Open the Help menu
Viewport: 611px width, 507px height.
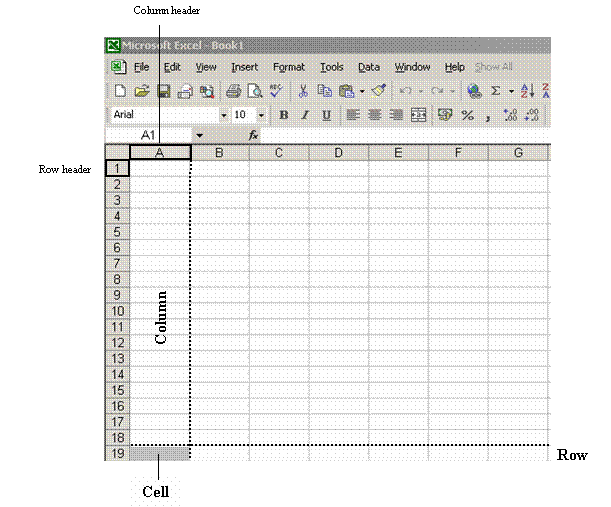[x=454, y=67]
